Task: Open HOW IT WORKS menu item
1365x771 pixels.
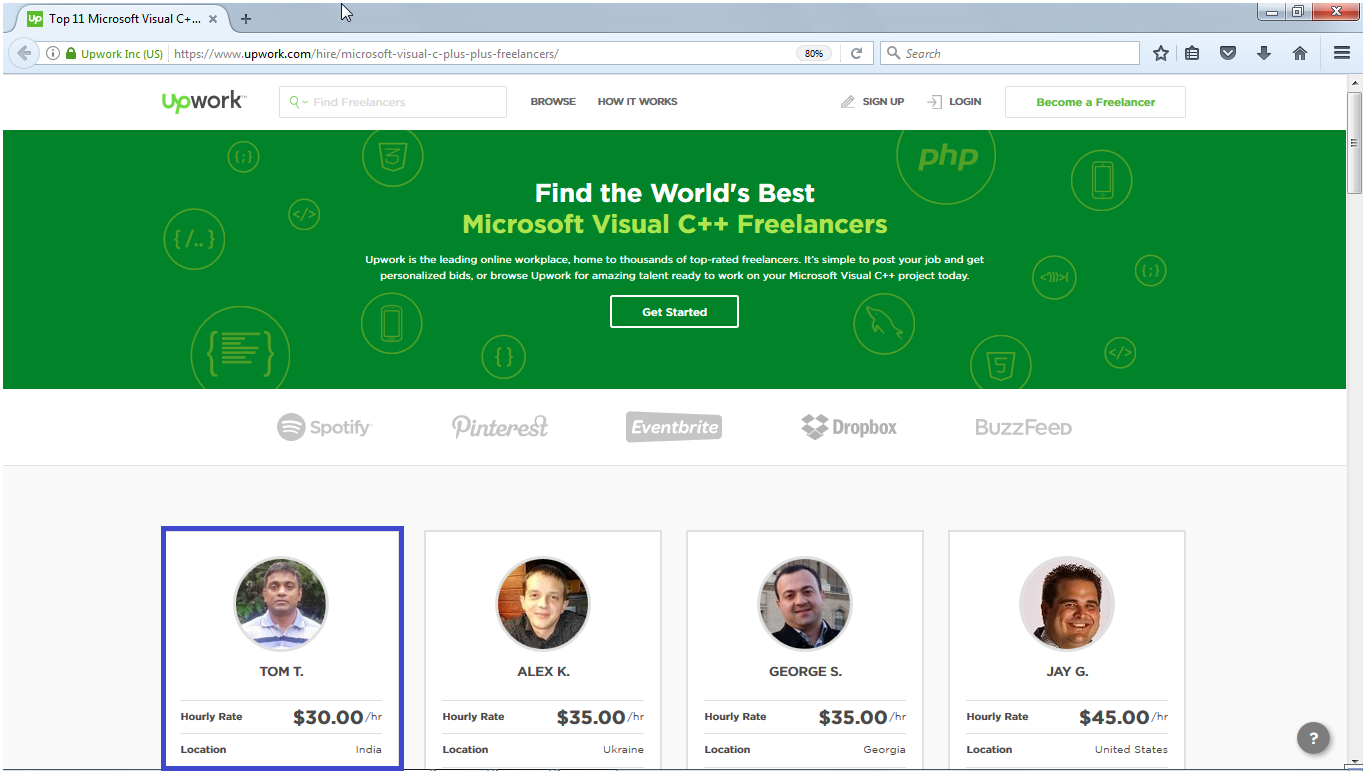Action: 637,102
